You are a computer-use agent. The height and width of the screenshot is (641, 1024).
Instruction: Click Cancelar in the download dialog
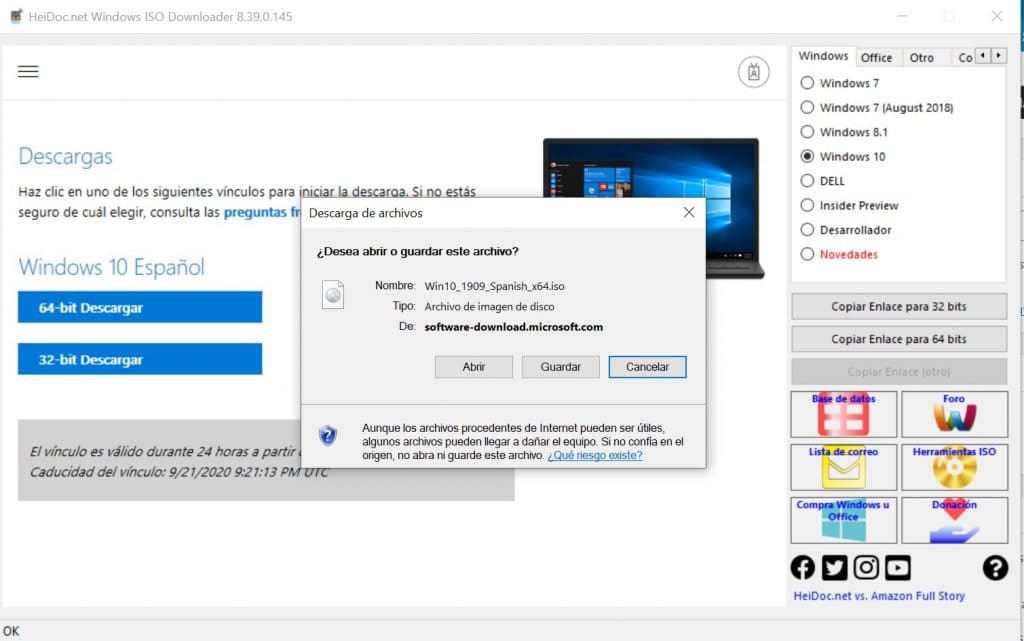(647, 367)
